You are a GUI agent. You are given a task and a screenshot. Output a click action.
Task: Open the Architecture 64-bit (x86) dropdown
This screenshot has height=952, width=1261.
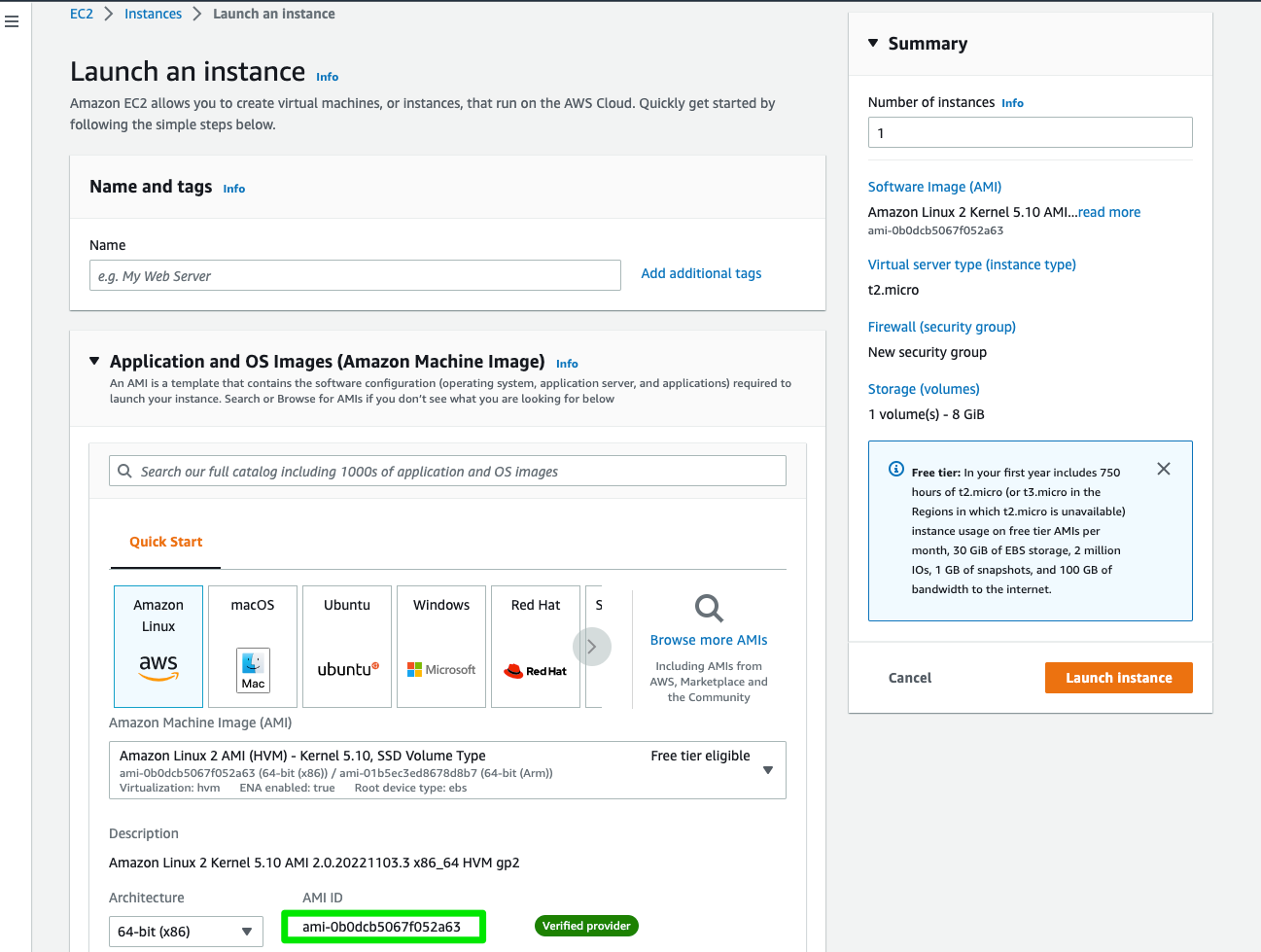(x=186, y=932)
